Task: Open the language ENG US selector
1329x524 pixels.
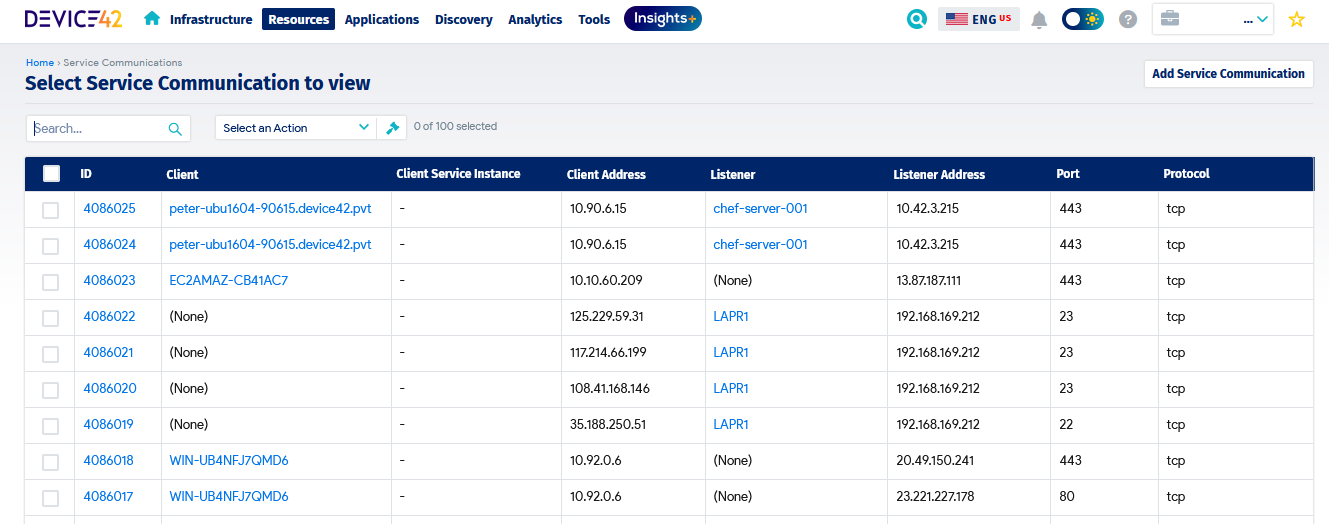Action: [978, 19]
